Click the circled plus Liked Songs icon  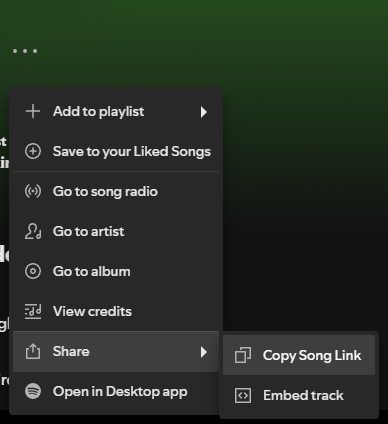[33, 151]
